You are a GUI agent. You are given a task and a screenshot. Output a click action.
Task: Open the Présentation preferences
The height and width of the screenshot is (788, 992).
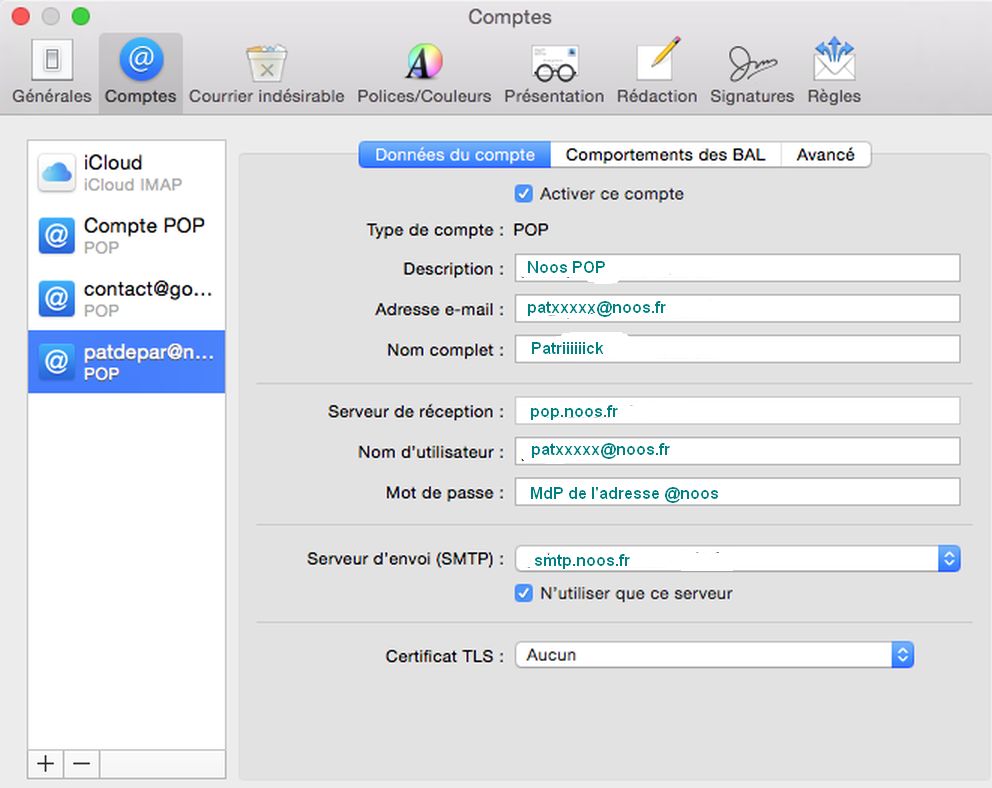click(553, 72)
